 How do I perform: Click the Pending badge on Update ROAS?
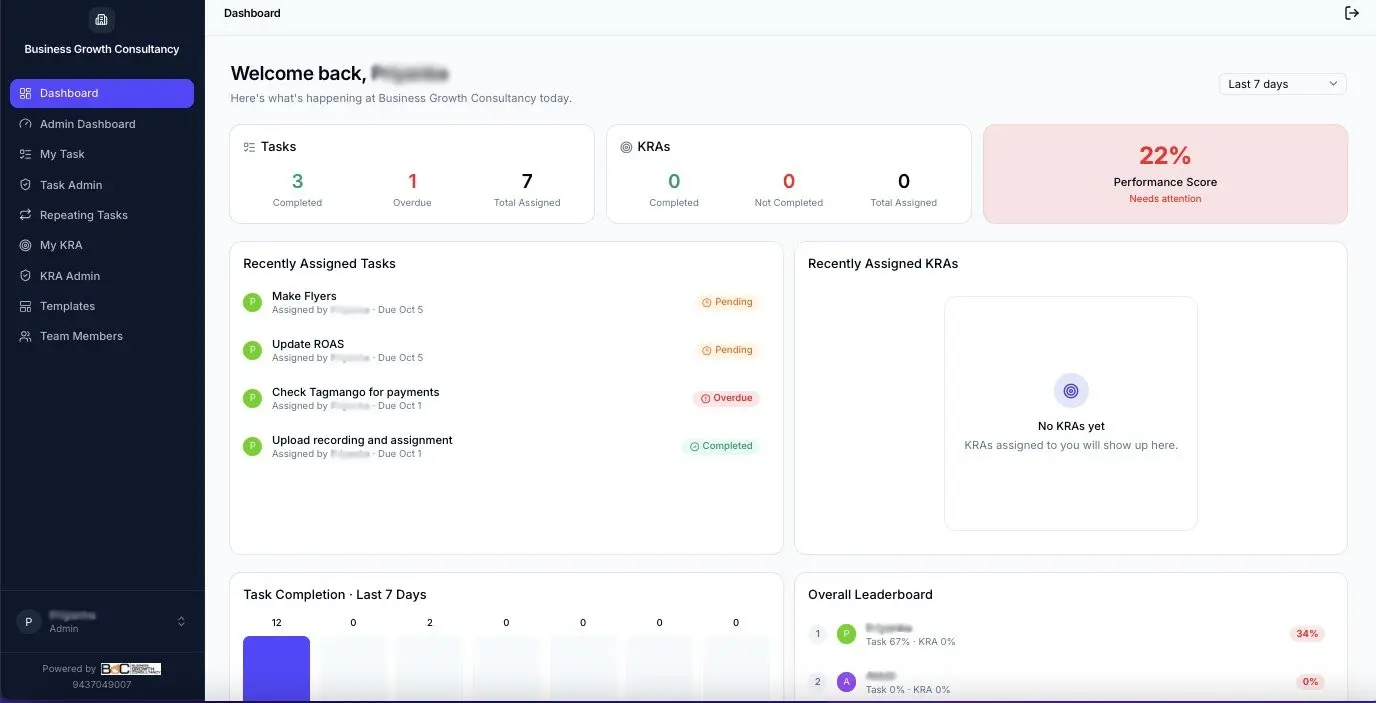point(727,350)
